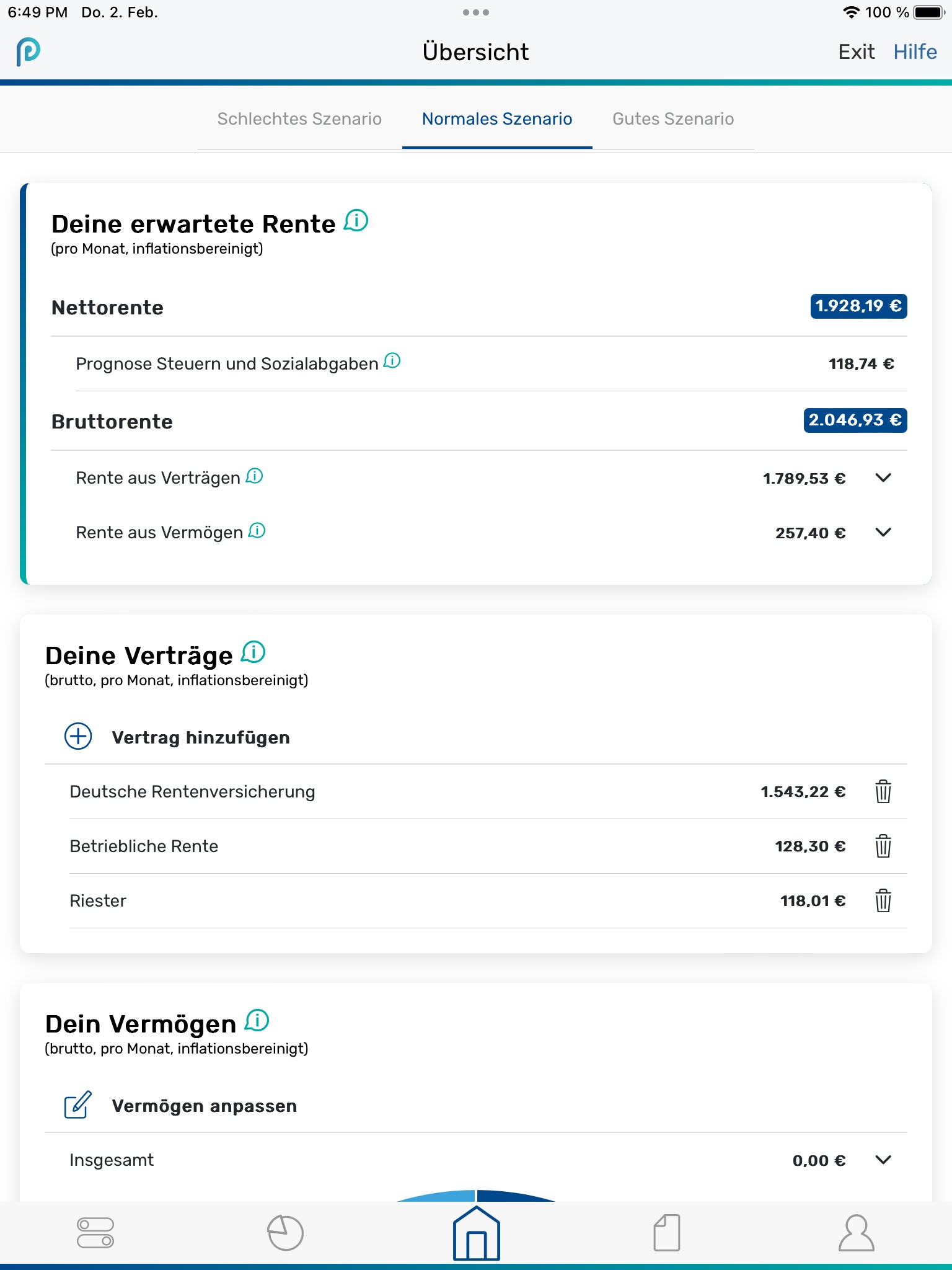Switch to Gutes Szenario tab
Screen dimensions: 952x1270
pyautogui.click(x=673, y=119)
